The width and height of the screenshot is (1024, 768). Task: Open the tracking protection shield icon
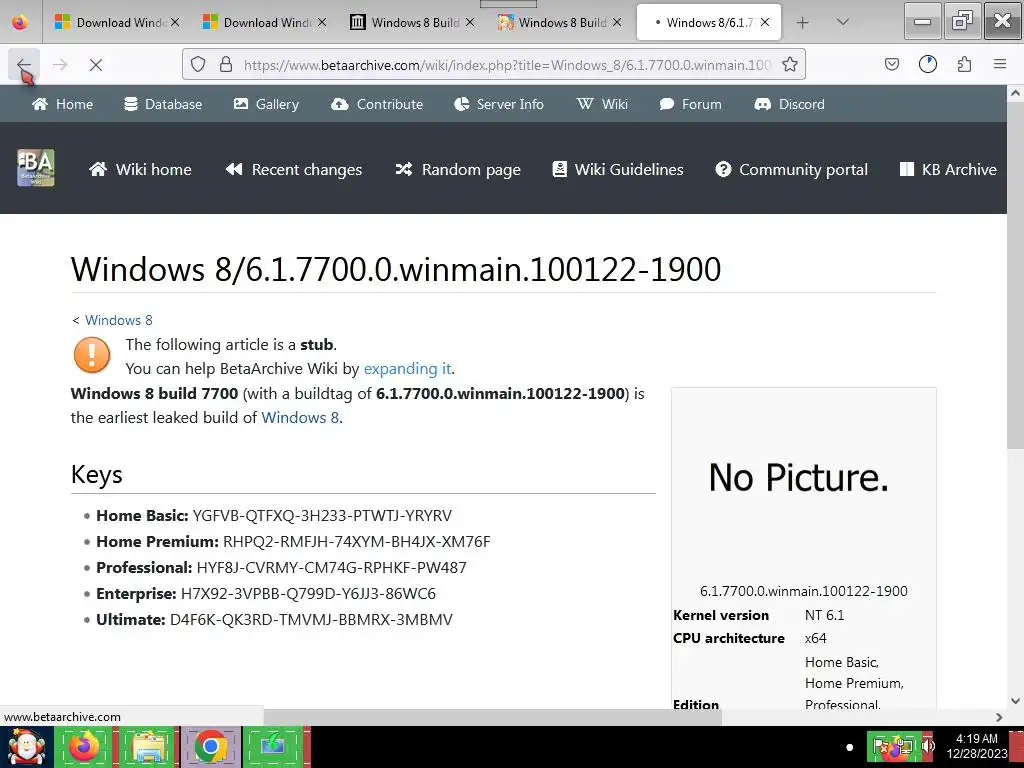click(x=198, y=65)
